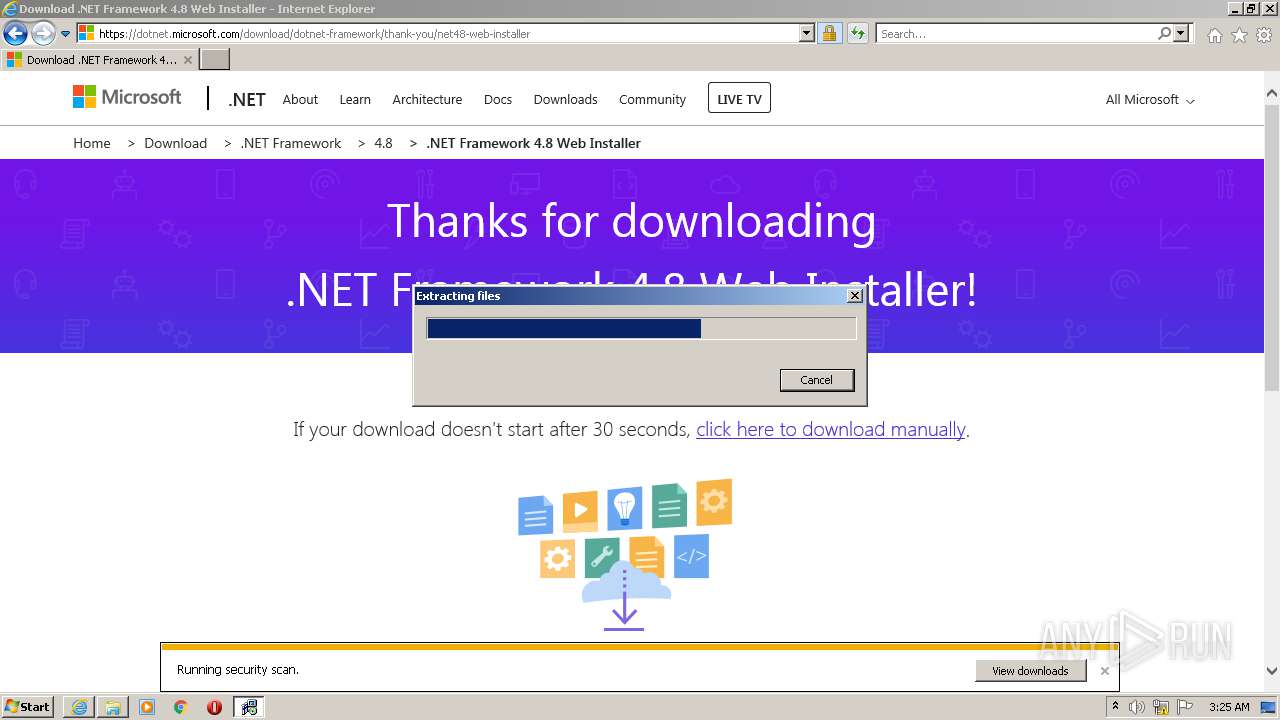Viewport: 1280px width, 720px height.
Task: Show hidden tray icons arrow
Action: 1116,707
